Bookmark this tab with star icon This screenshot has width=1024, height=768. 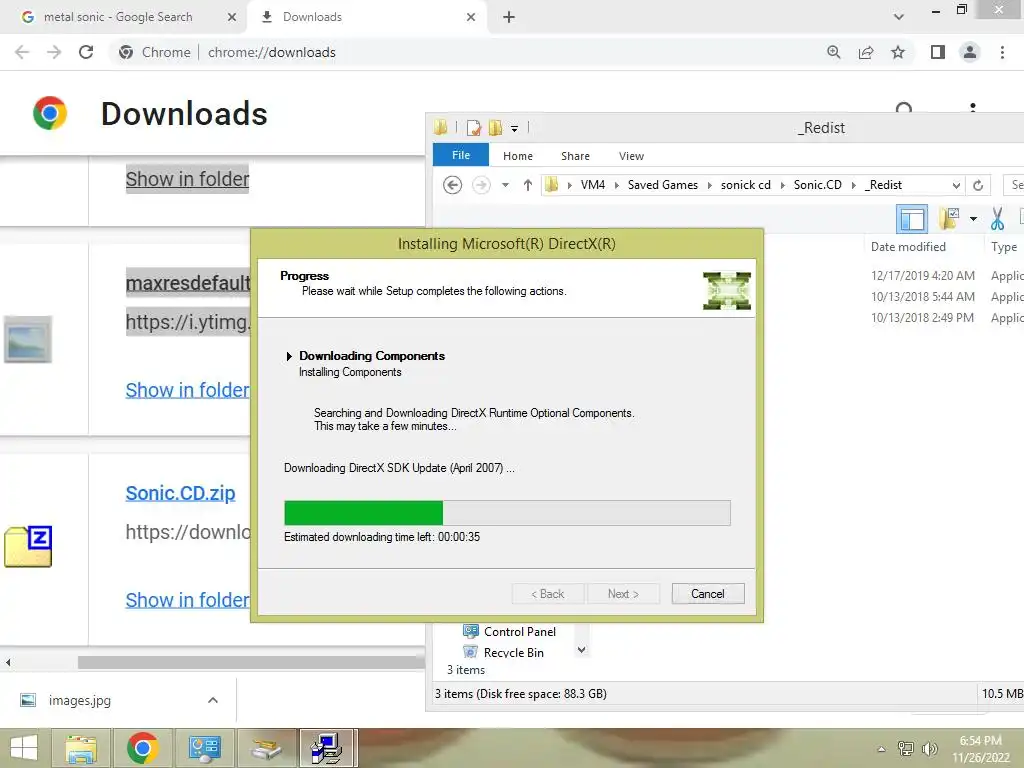click(x=898, y=52)
